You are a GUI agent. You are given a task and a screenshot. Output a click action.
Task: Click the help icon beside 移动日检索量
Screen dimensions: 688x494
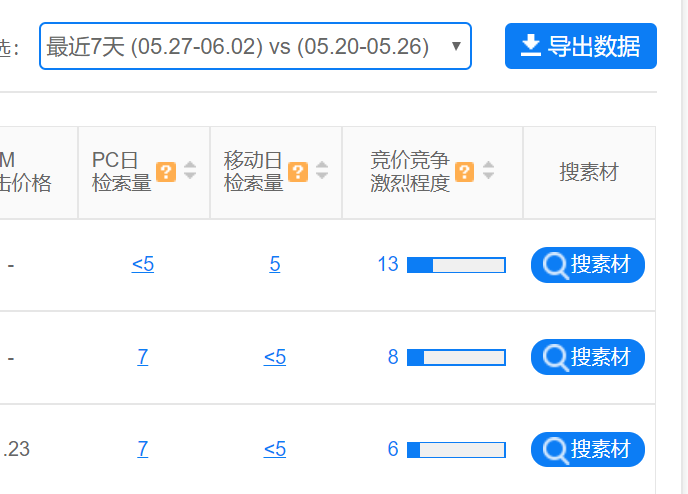coord(298,172)
